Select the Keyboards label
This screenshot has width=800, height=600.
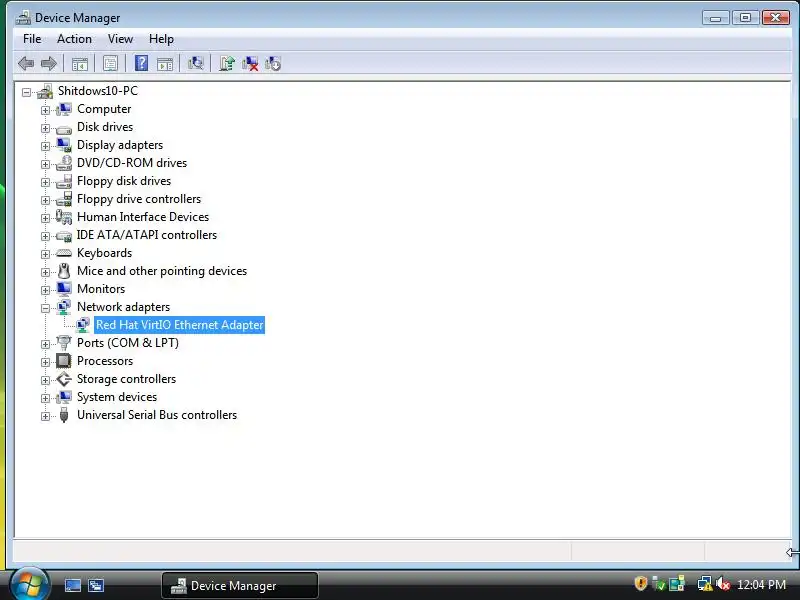(105, 253)
